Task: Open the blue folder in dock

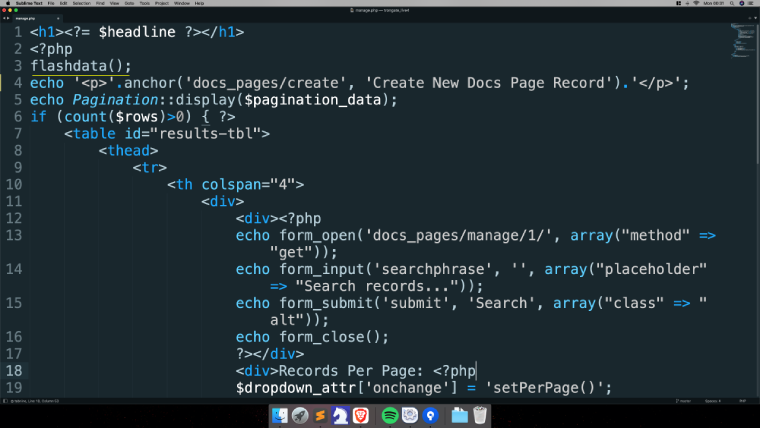Action: [459, 415]
